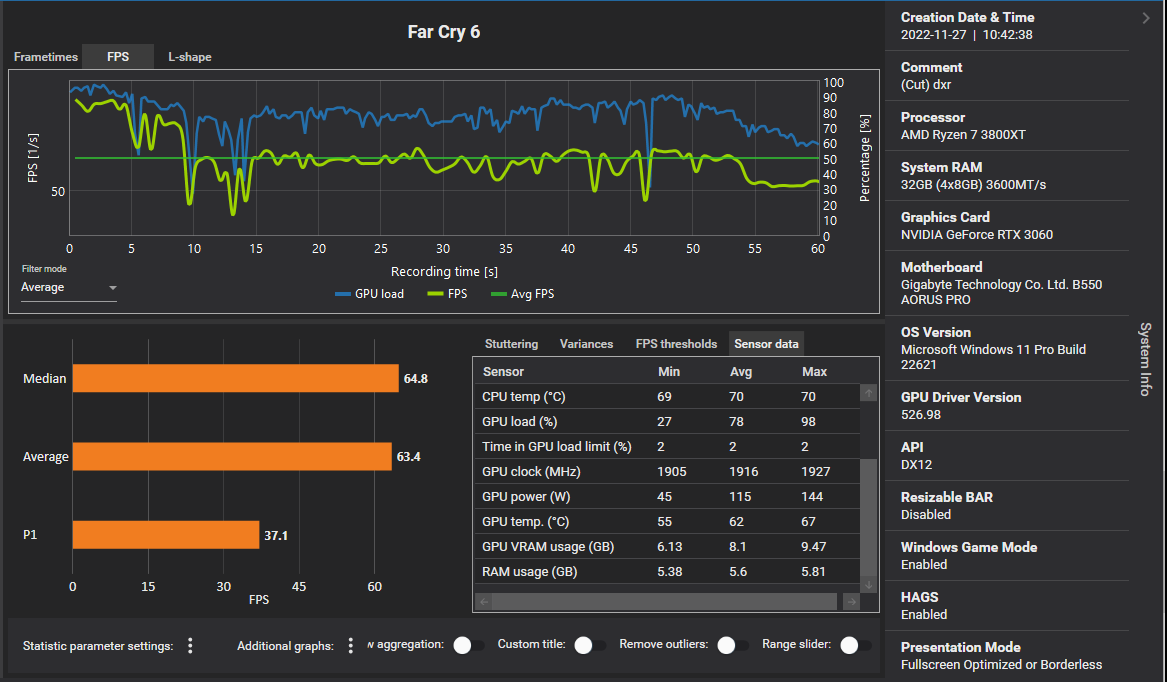This screenshot has height=682, width=1167.
Task: Open the Statistic parameter settings menu
Action: coord(191,646)
